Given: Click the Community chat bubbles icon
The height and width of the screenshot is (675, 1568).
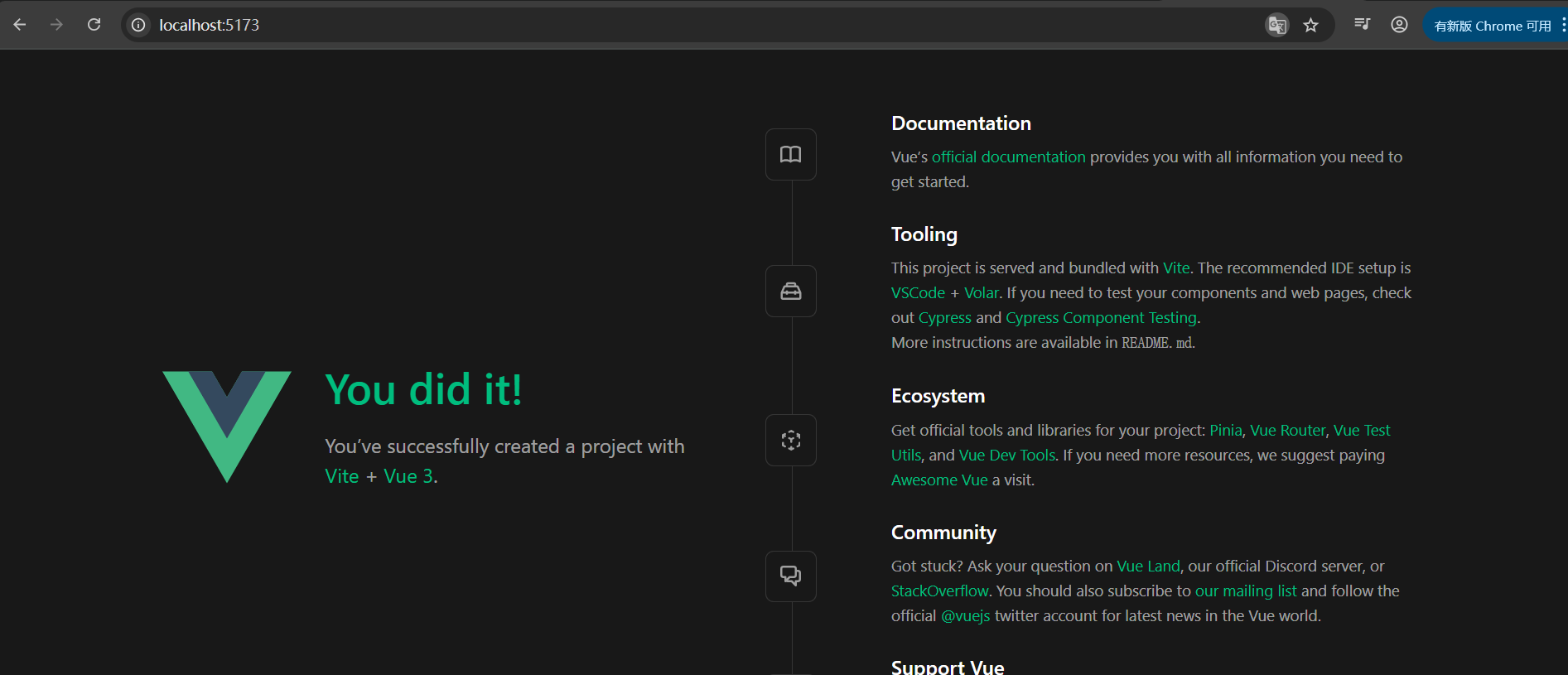Looking at the screenshot, I should [791, 576].
